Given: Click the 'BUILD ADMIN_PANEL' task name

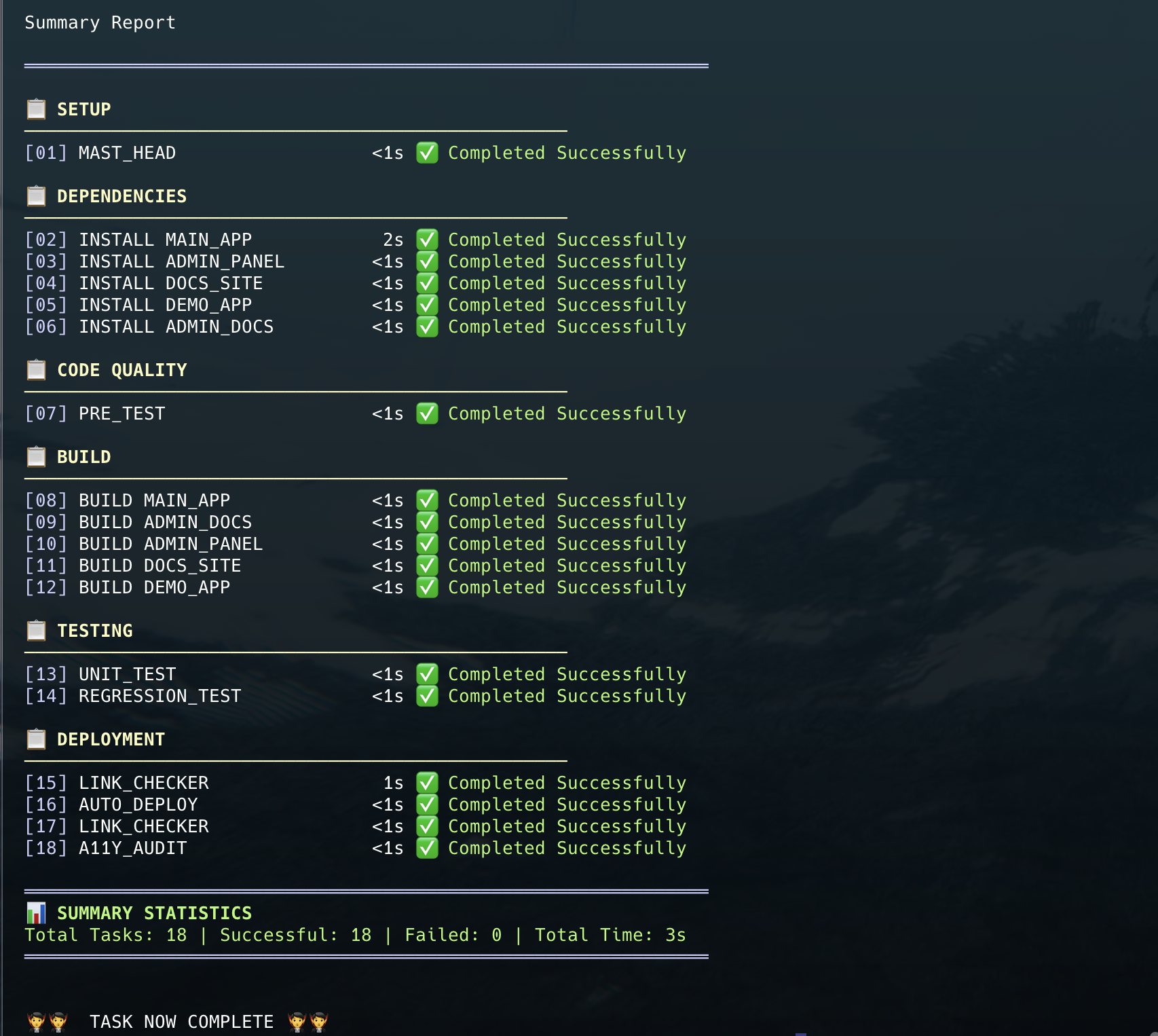Looking at the screenshot, I should coord(171,544).
